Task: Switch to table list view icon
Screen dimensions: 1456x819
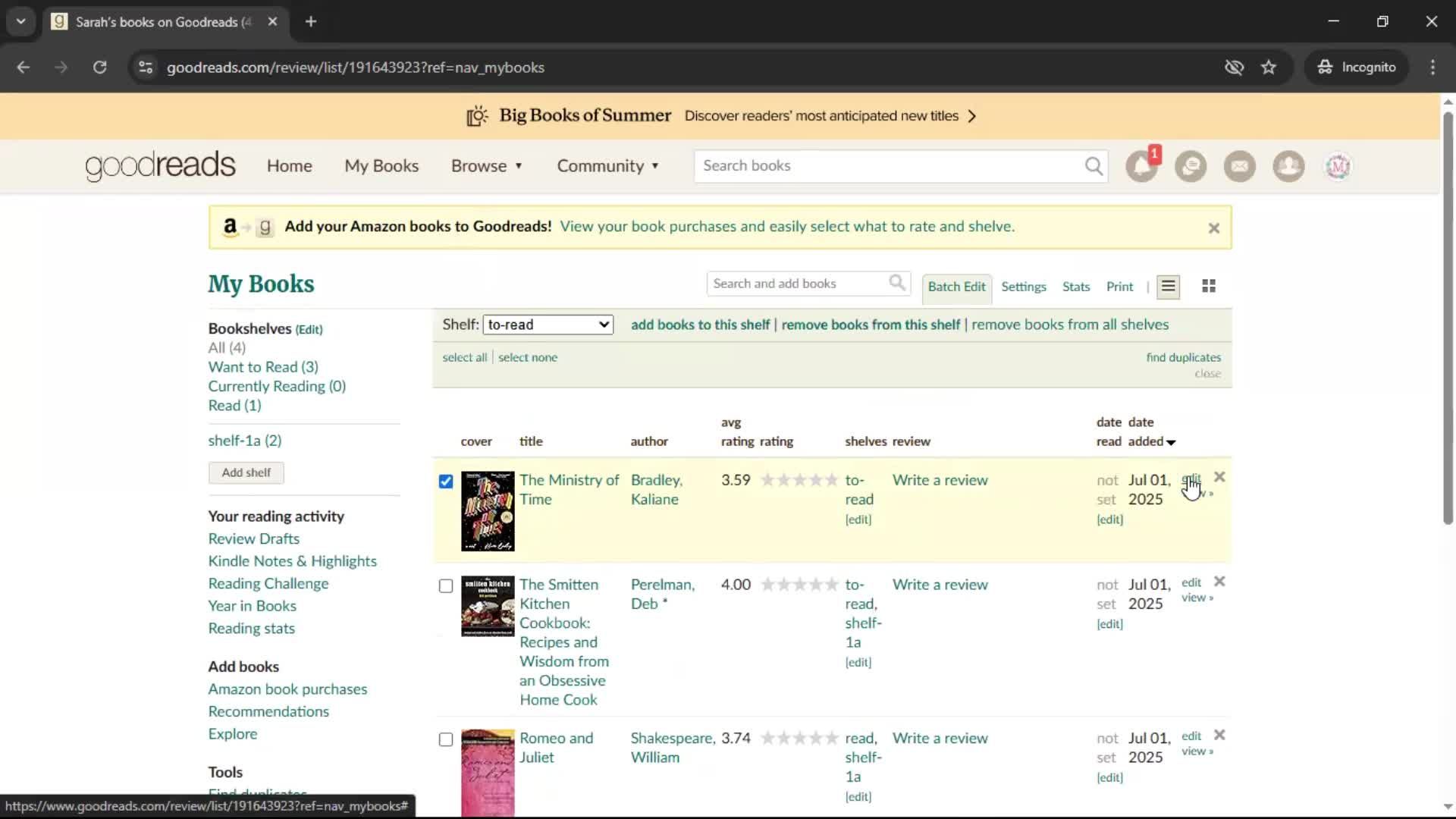Action: (x=1168, y=287)
